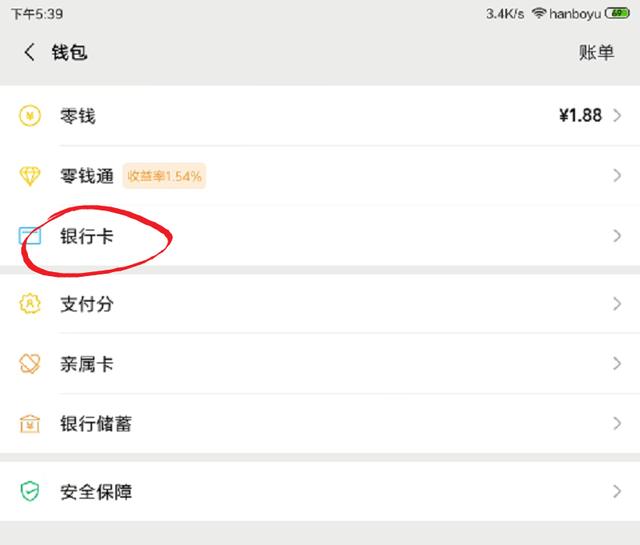Select the 银行卡 menu entry
Viewport: 640px width, 545px height.
(x=320, y=236)
